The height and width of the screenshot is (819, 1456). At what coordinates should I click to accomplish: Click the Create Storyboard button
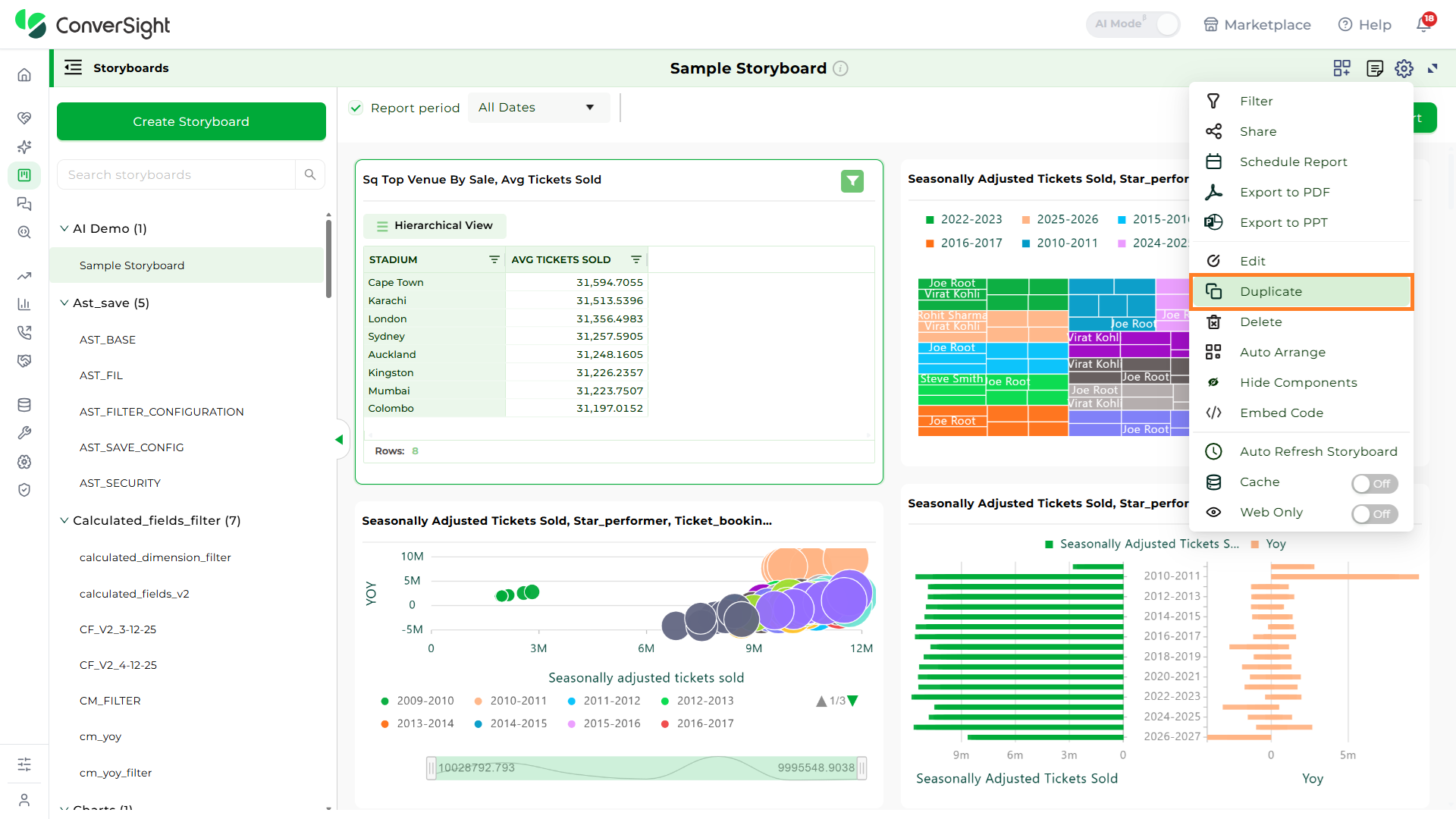tap(191, 121)
